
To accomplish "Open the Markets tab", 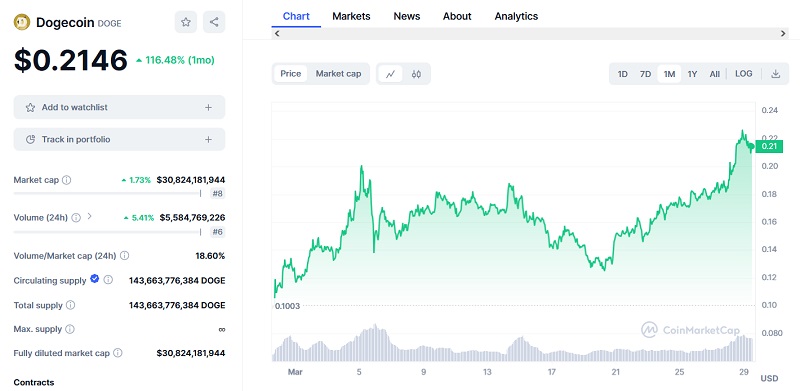I will point(351,16).
